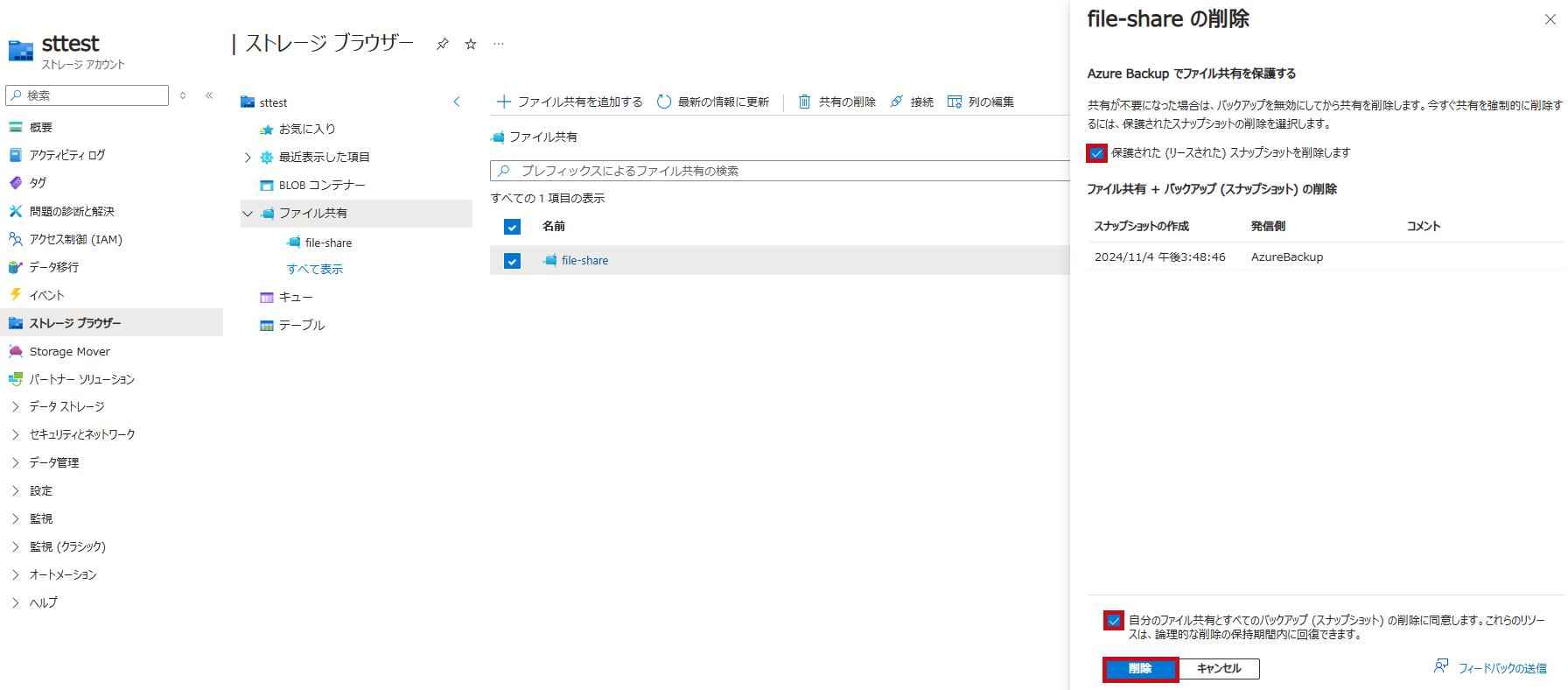Toggle 保護されたスナップショットを削除します checkbox

coord(1096,153)
